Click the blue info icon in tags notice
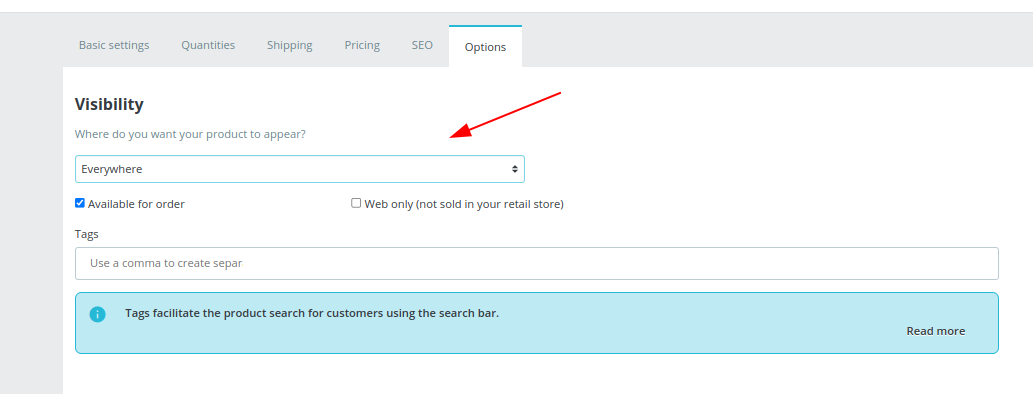1033x394 pixels. pos(98,314)
